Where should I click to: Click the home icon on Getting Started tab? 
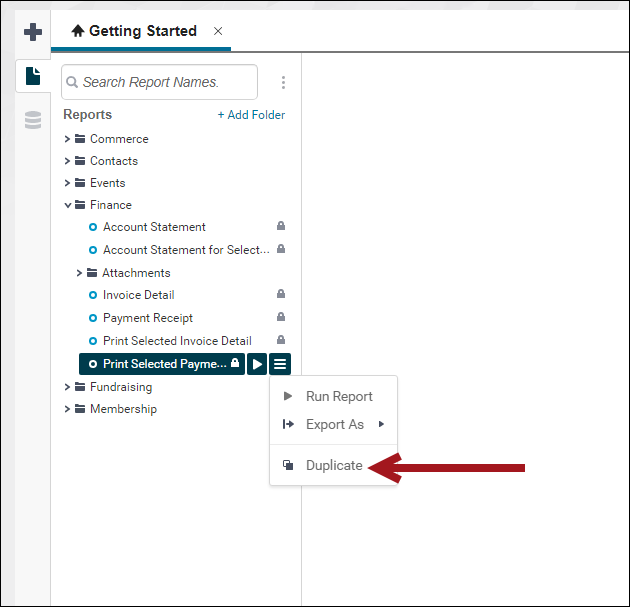[x=78, y=31]
